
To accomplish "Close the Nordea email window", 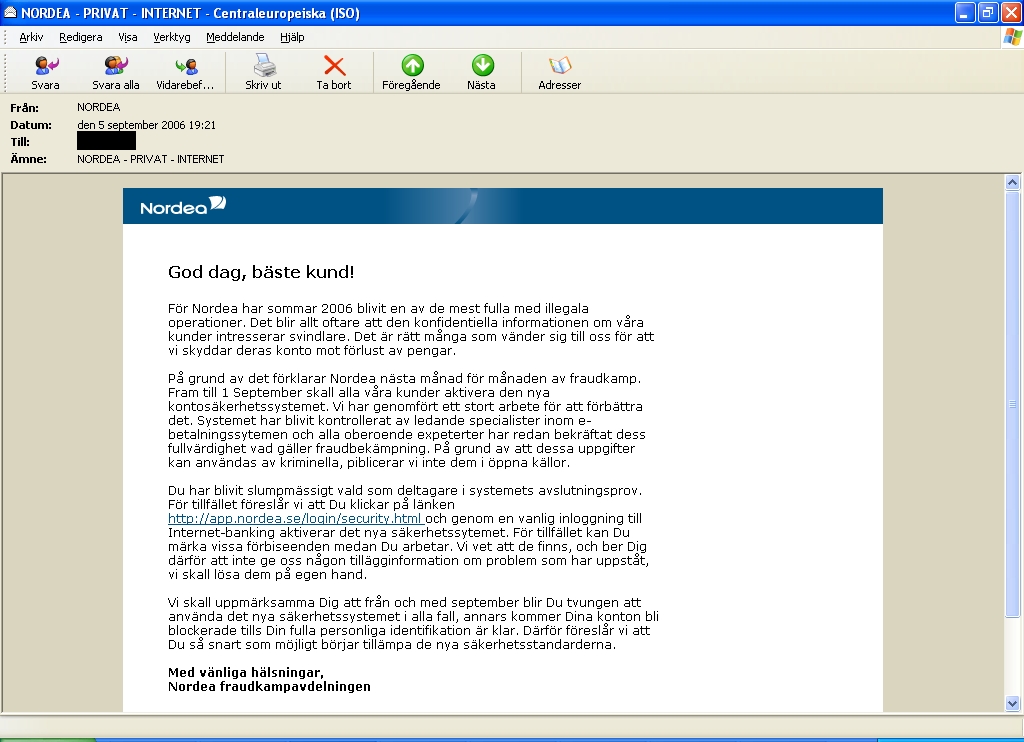I will coord(1012,12).
